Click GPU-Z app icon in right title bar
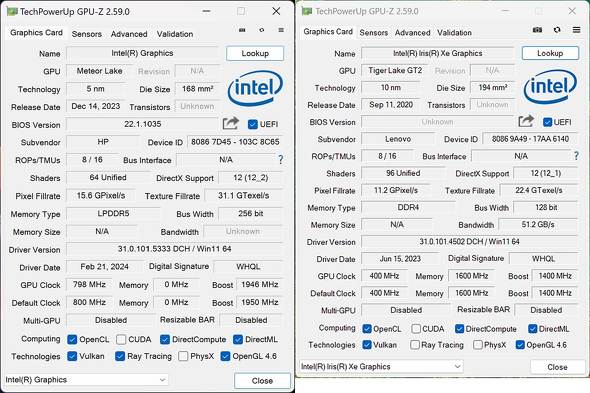590x393 pixels. click(307, 11)
